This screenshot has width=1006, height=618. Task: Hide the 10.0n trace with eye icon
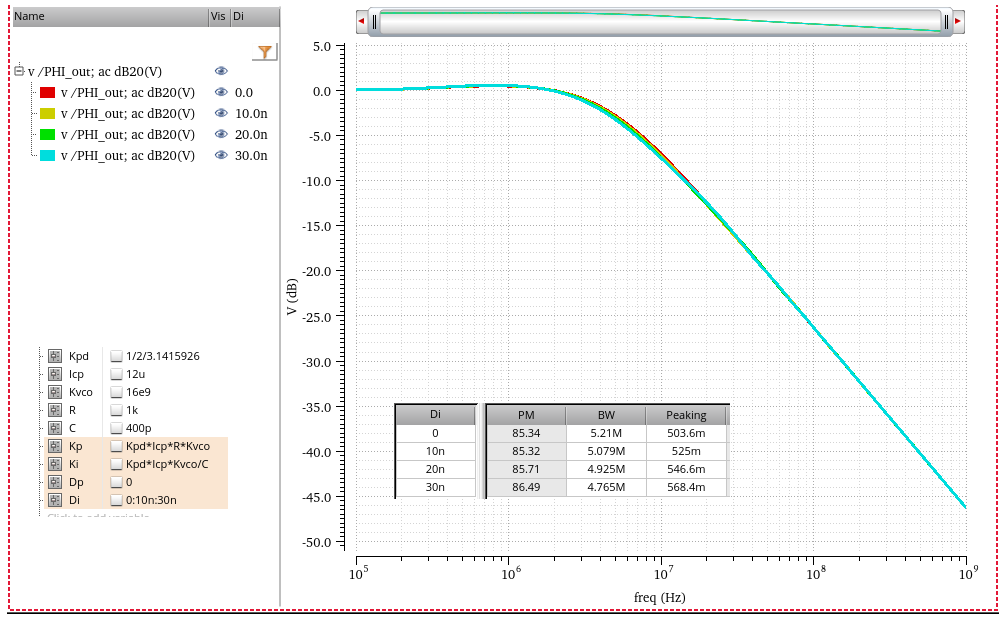pyautogui.click(x=221, y=114)
